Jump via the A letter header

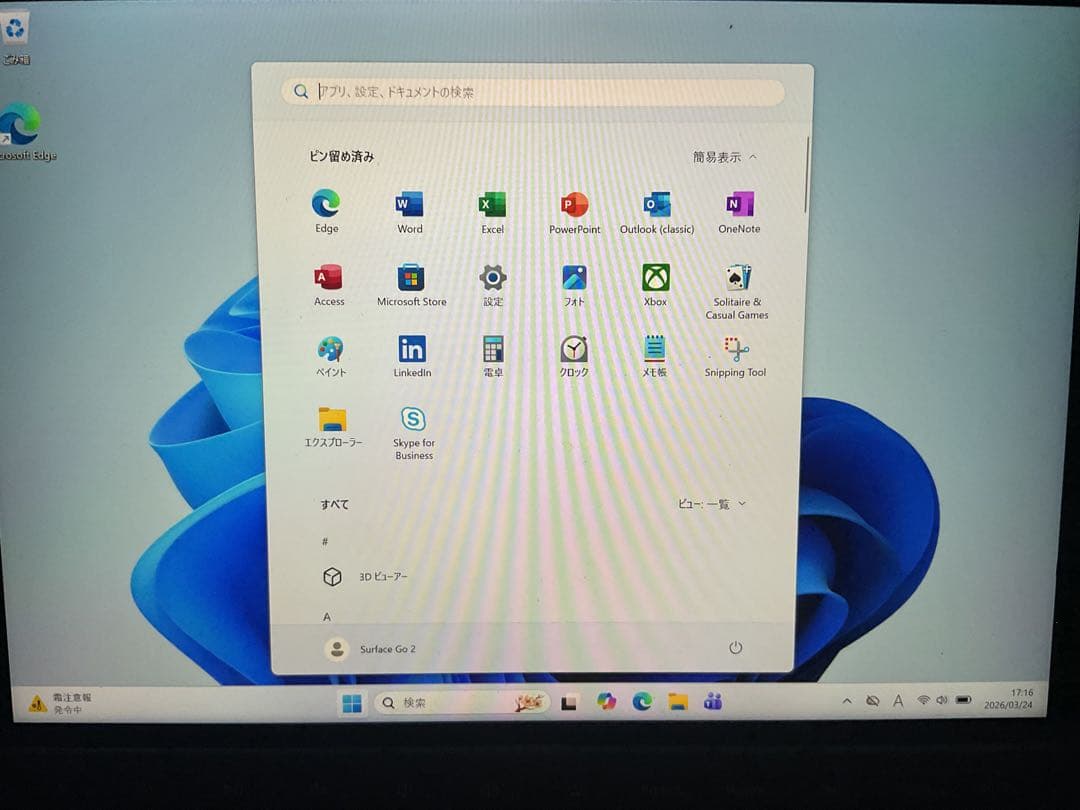tap(327, 617)
